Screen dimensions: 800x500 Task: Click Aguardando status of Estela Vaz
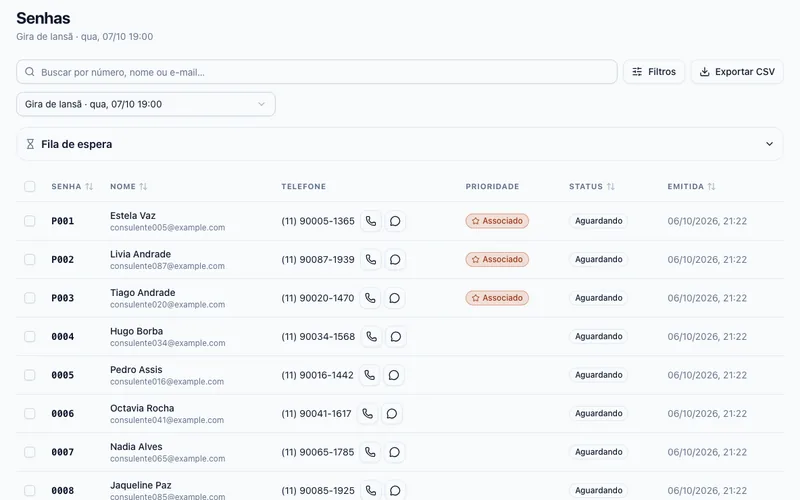[x=598, y=221]
